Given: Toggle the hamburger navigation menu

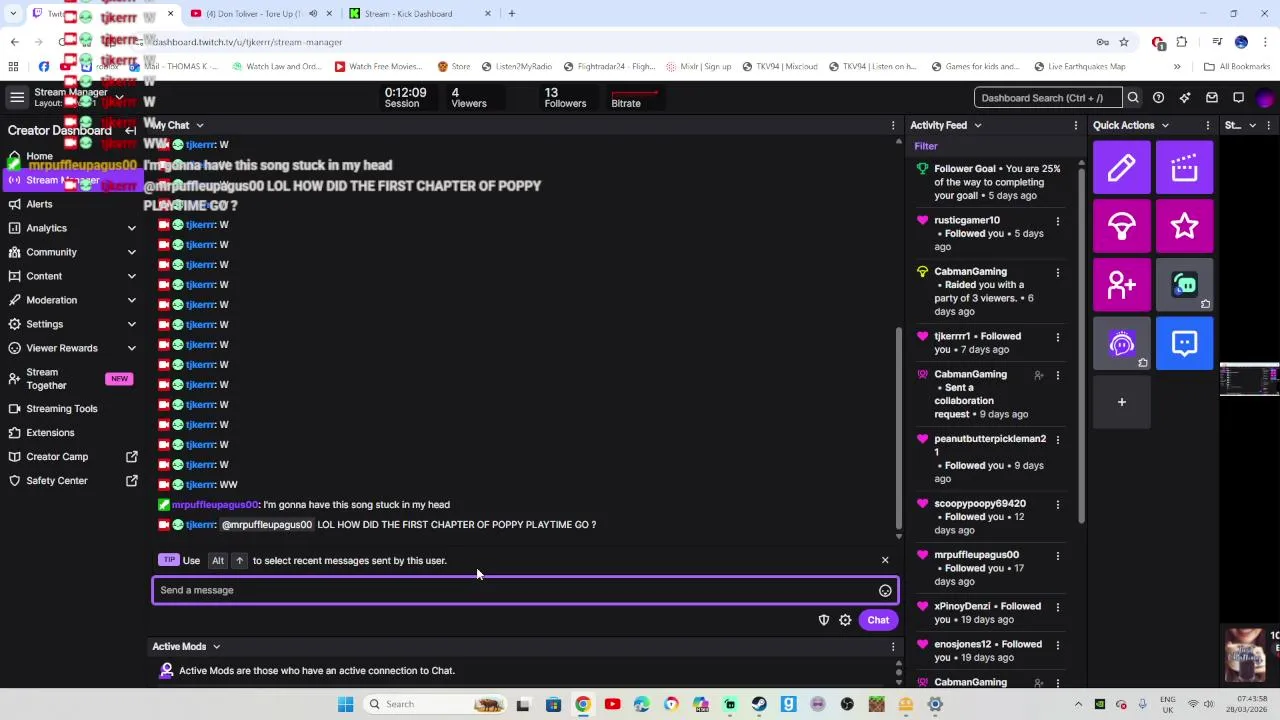Looking at the screenshot, I should click(x=17, y=97).
